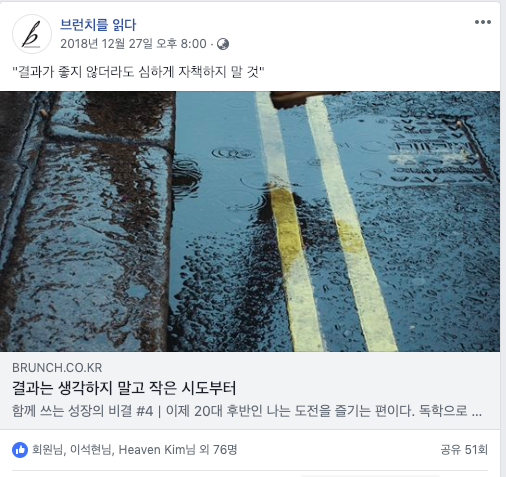Viewport: 506px width, 477px height.
Task: Open the rainy road article image
Action: pyautogui.click(x=250, y=221)
